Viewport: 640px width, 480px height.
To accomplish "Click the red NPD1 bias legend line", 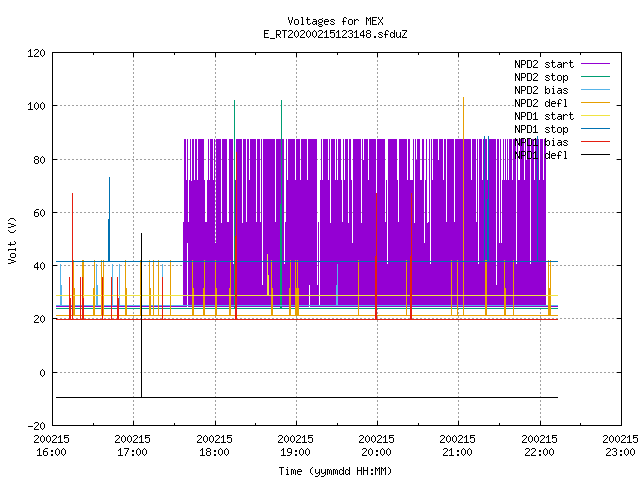I will (x=595, y=142).
